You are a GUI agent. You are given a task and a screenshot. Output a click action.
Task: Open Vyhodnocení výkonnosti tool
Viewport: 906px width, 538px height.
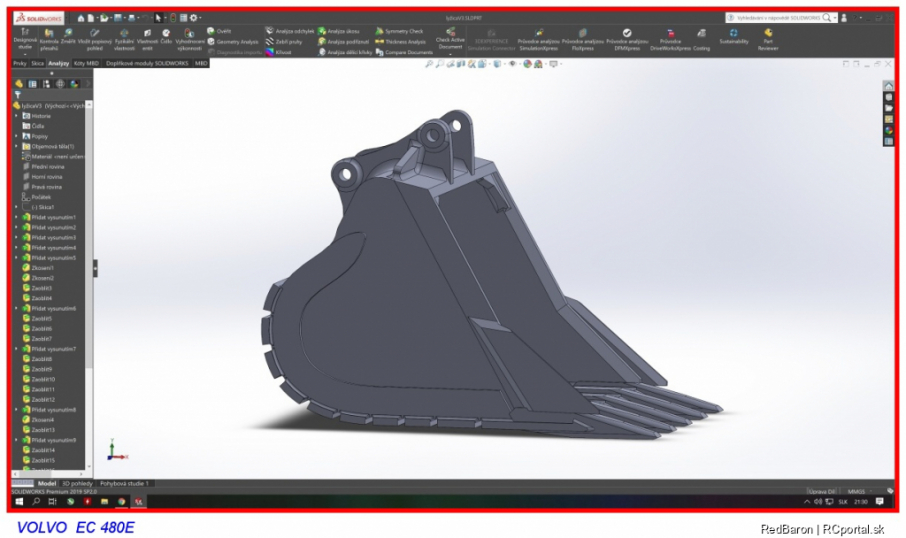click(189, 39)
